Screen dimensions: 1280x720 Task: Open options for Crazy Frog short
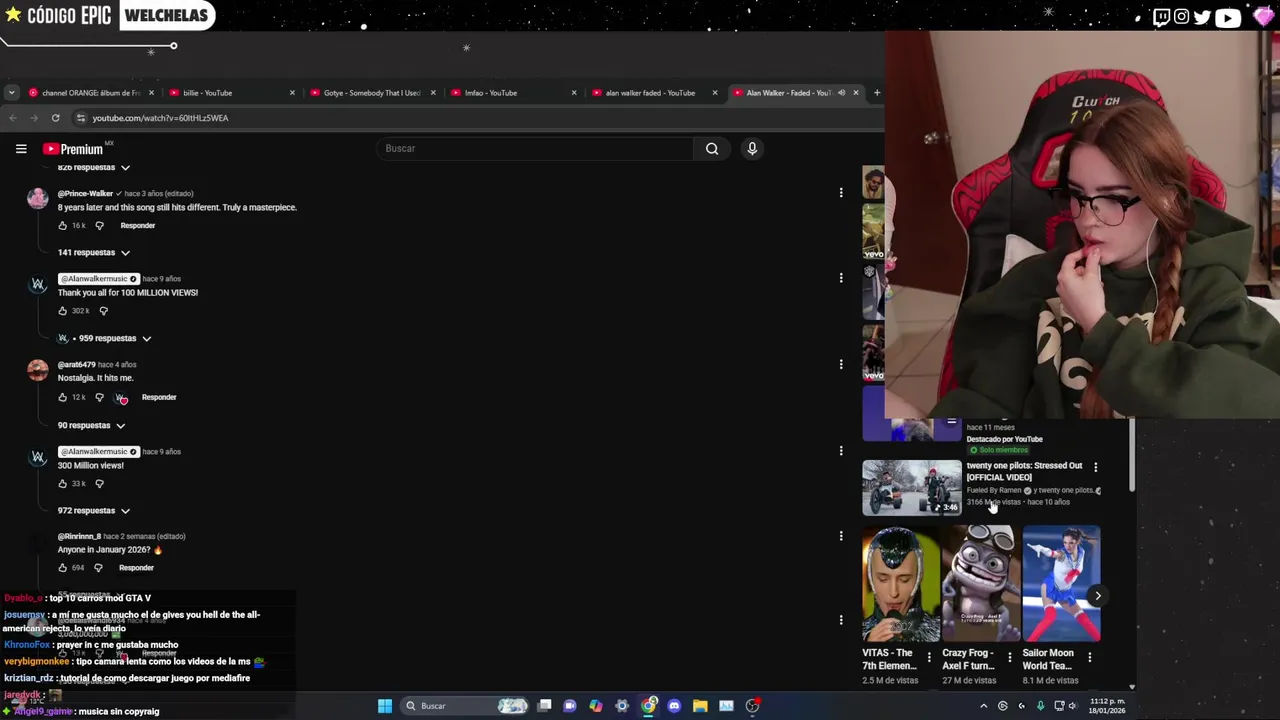tap(1009, 657)
